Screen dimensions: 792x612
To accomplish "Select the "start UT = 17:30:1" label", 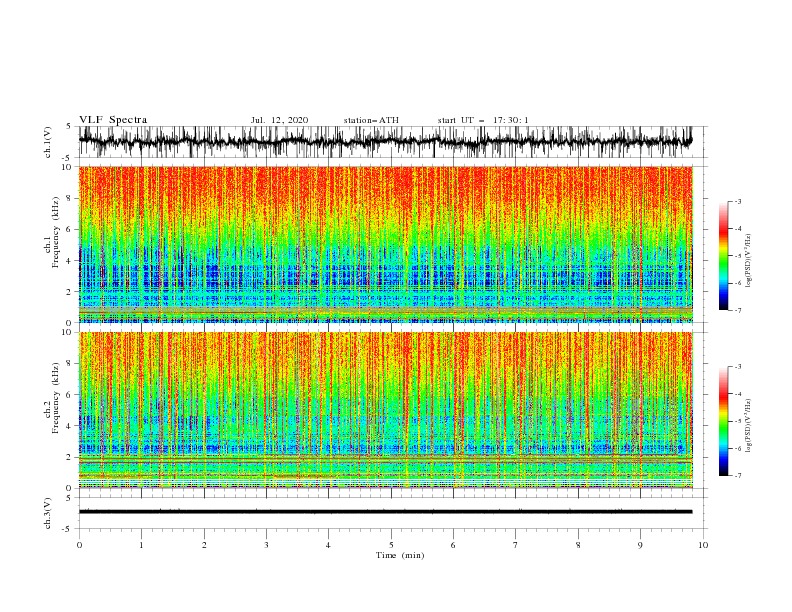I will 483,120.
